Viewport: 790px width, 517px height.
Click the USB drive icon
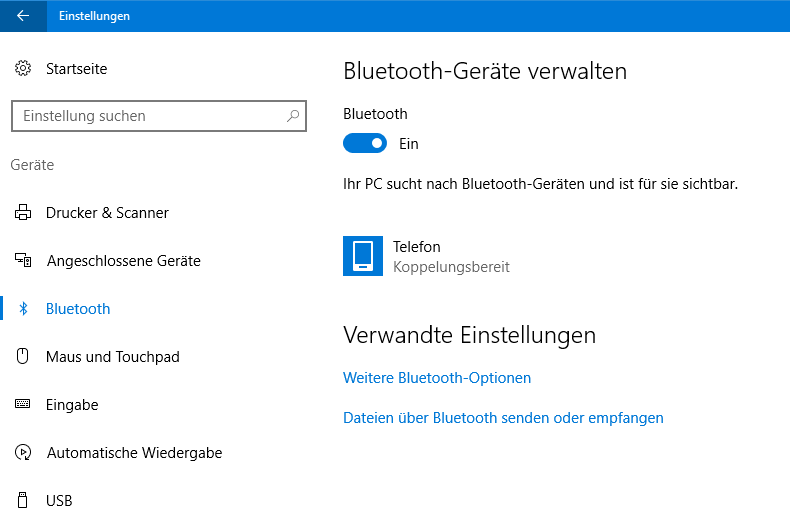tap(23, 500)
